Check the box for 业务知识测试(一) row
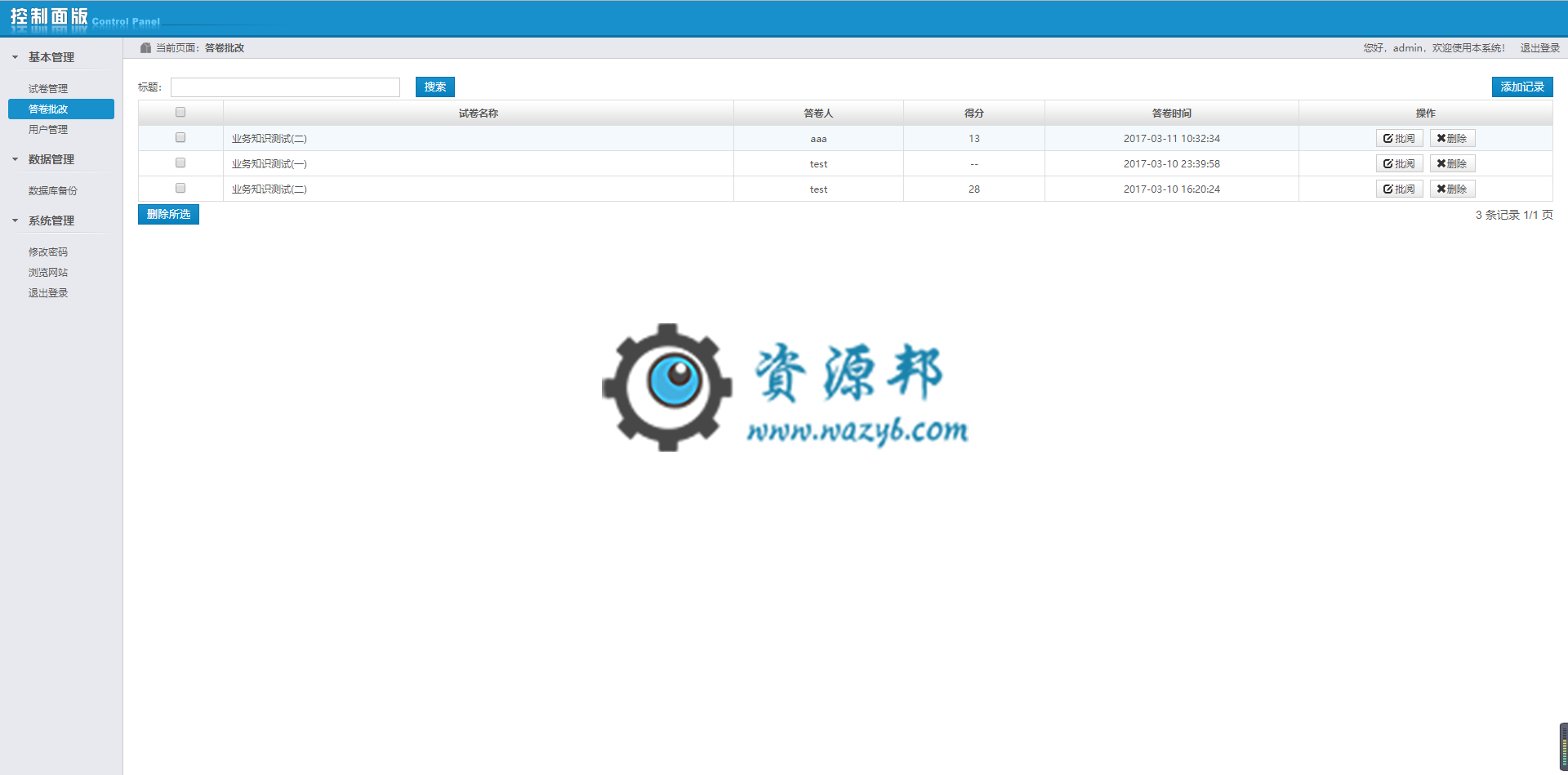1568x775 pixels. [x=180, y=163]
